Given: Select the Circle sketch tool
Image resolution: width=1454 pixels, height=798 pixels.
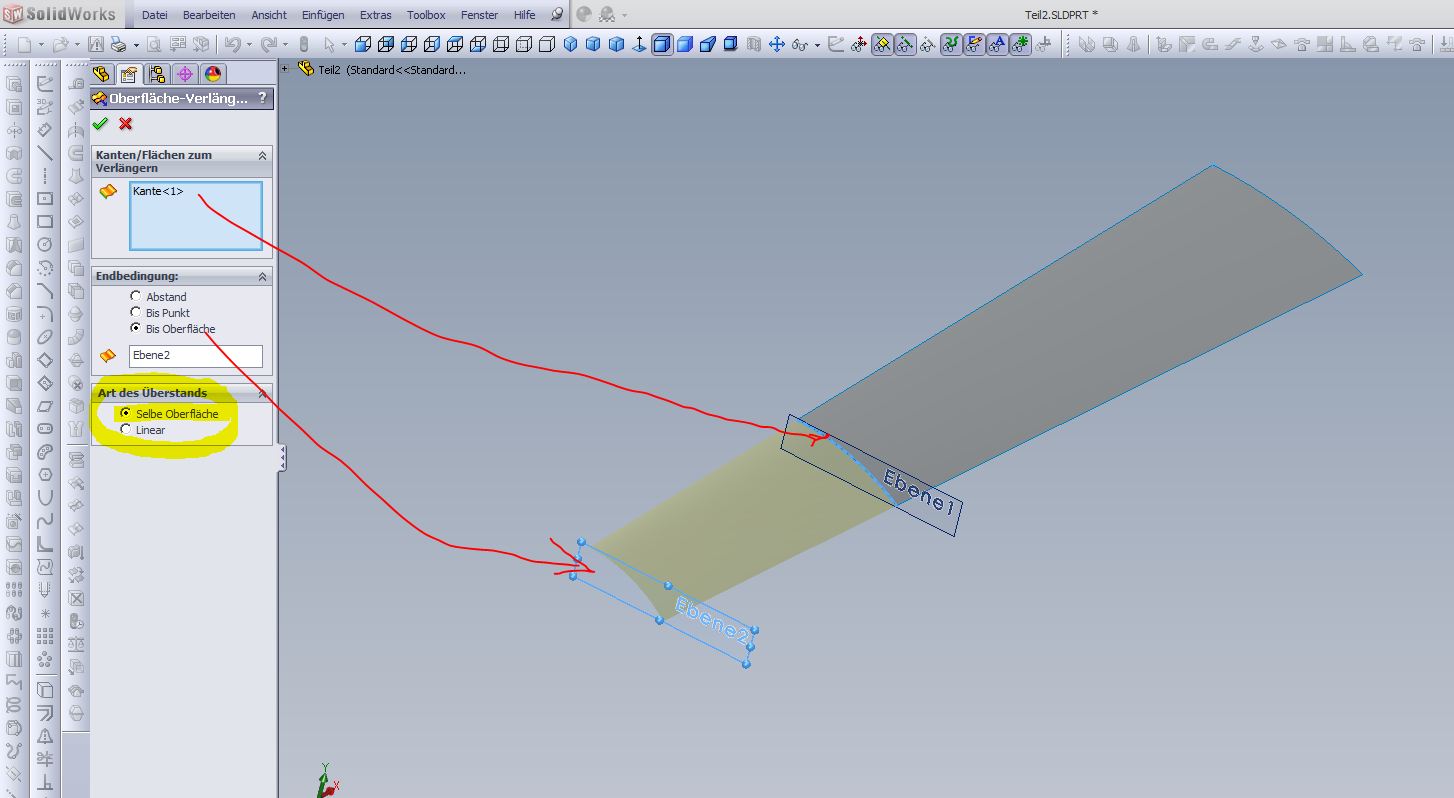Looking at the screenshot, I should (x=45, y=245).
